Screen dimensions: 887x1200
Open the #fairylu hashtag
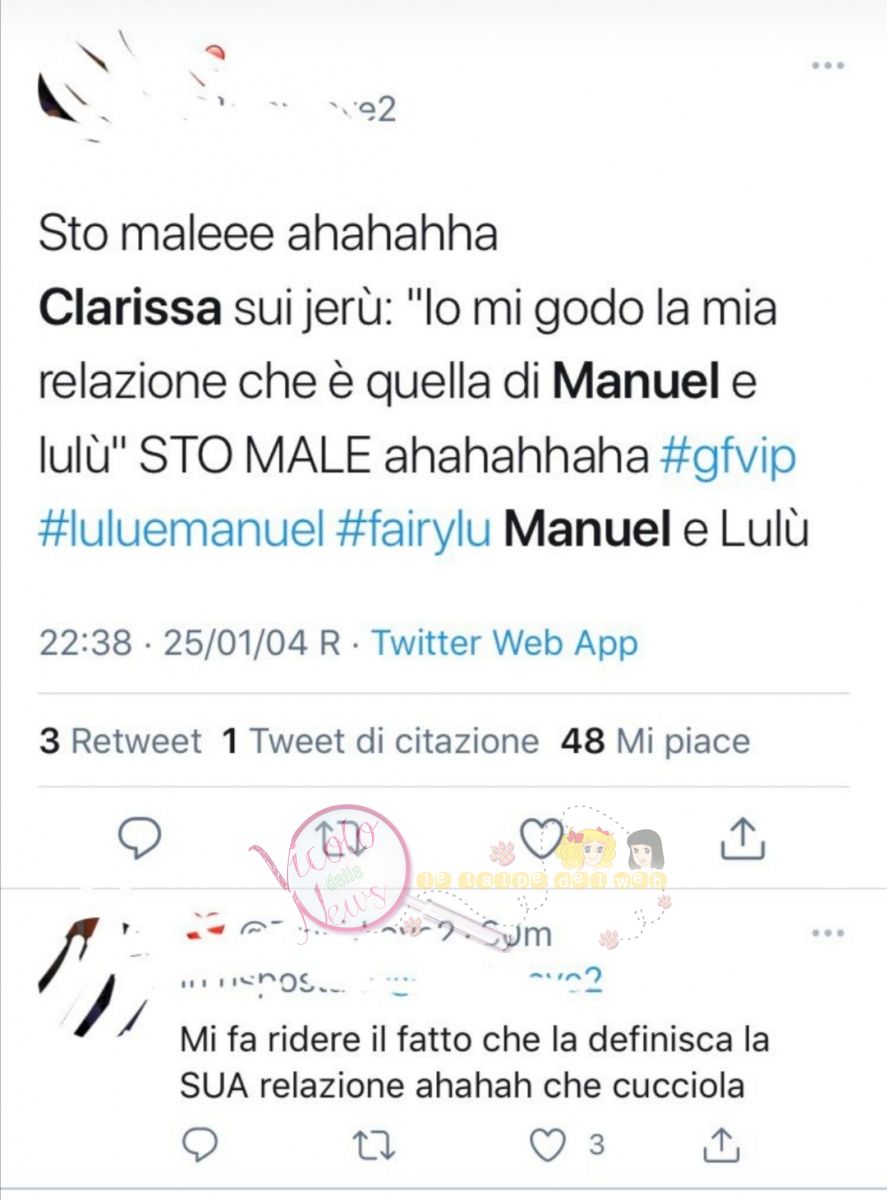coord(413,530)
